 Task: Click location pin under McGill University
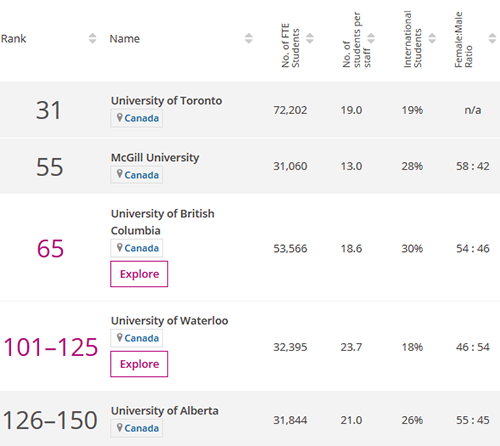[x=119, y=174]
